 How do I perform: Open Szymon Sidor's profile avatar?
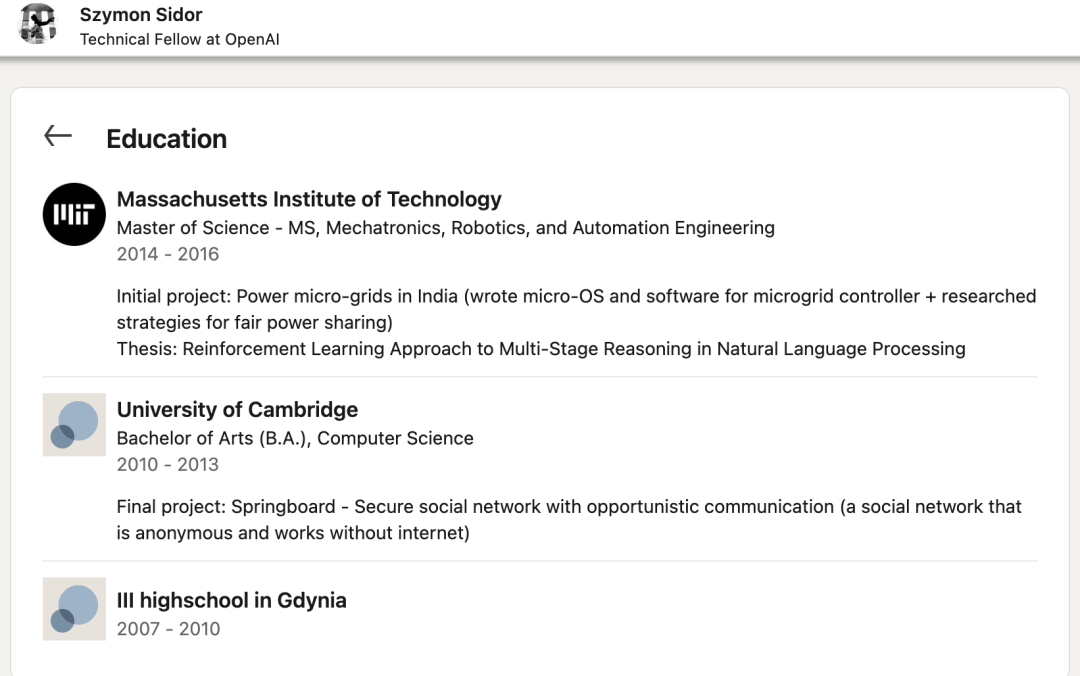tap(39, 24)
